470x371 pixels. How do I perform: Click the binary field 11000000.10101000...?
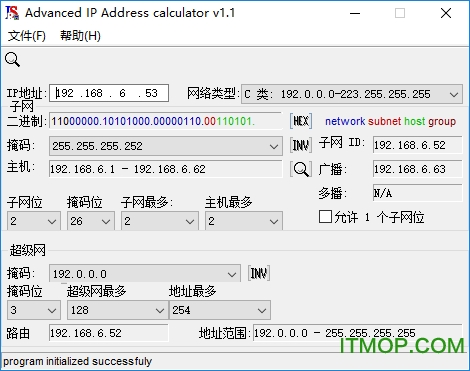click(x=166, y=121)
